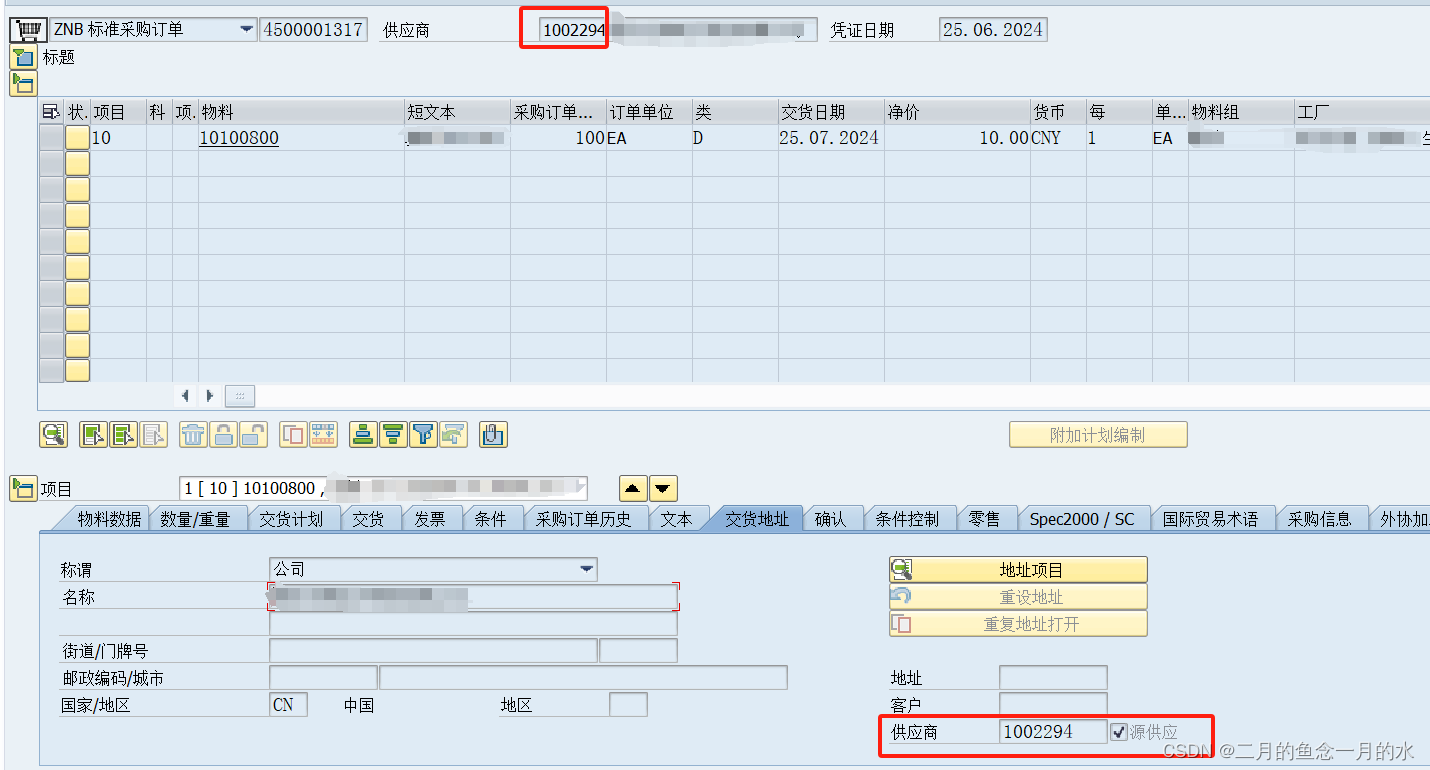The width and height of the screenshot is (1430, 770).
Task: Click the table scroll right arrow
Action: pyautogui.click(x=210, y=396)
